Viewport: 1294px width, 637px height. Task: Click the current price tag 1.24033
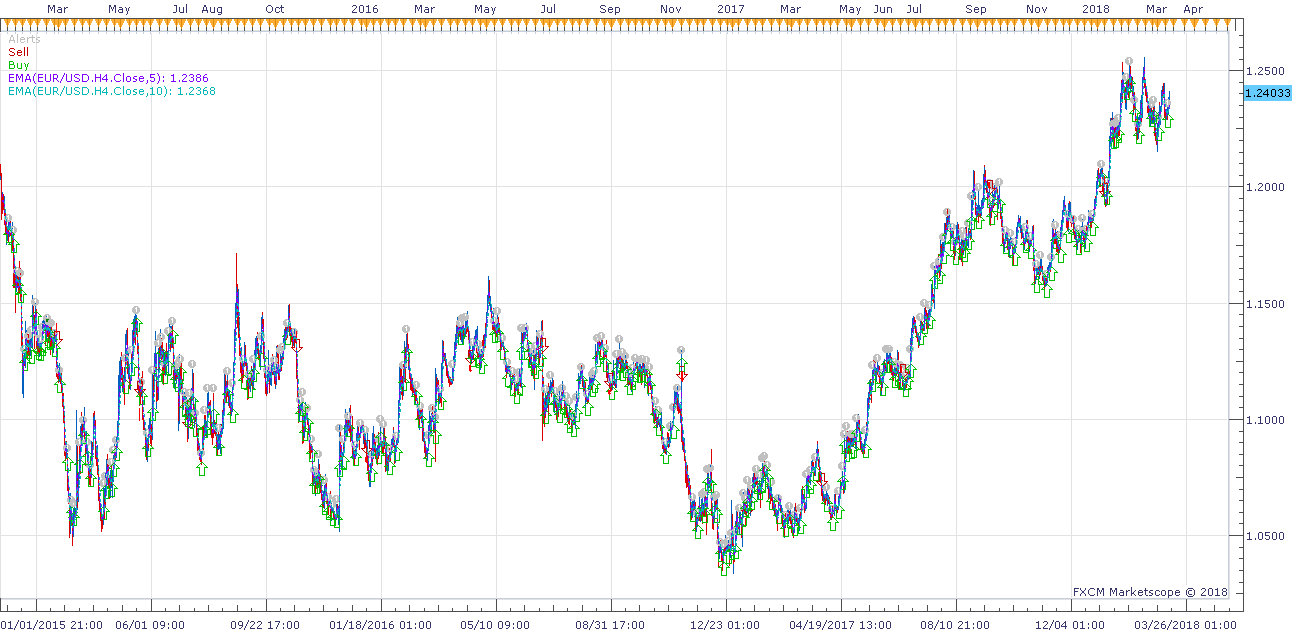pyautogui.click(x=1268, y=93)
